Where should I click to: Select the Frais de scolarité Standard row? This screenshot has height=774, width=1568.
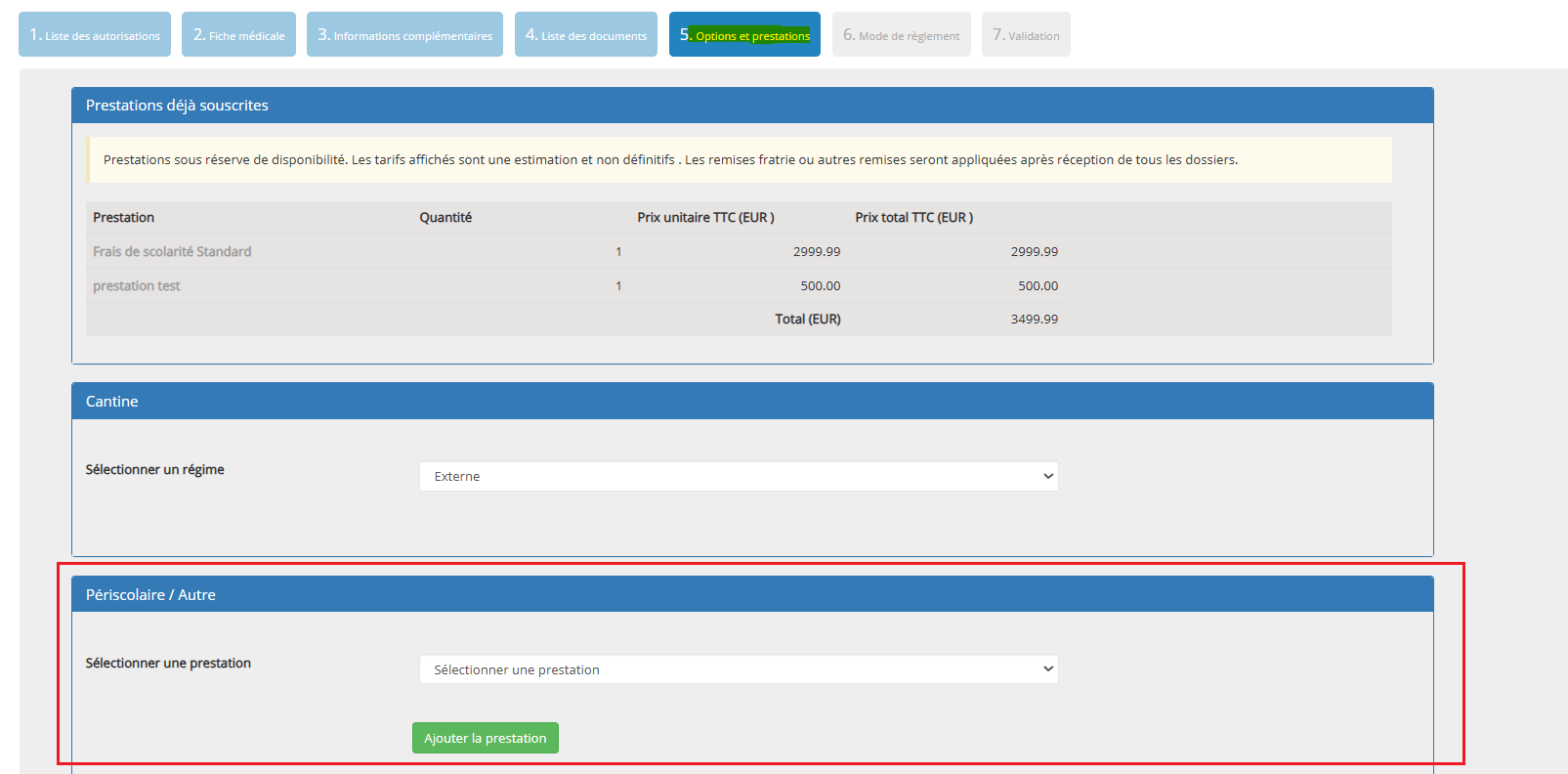pos(172,252)
